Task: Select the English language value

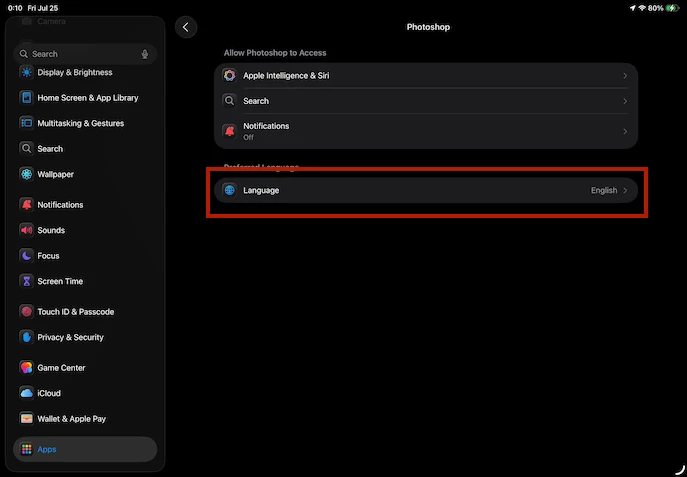Action: 604,191
